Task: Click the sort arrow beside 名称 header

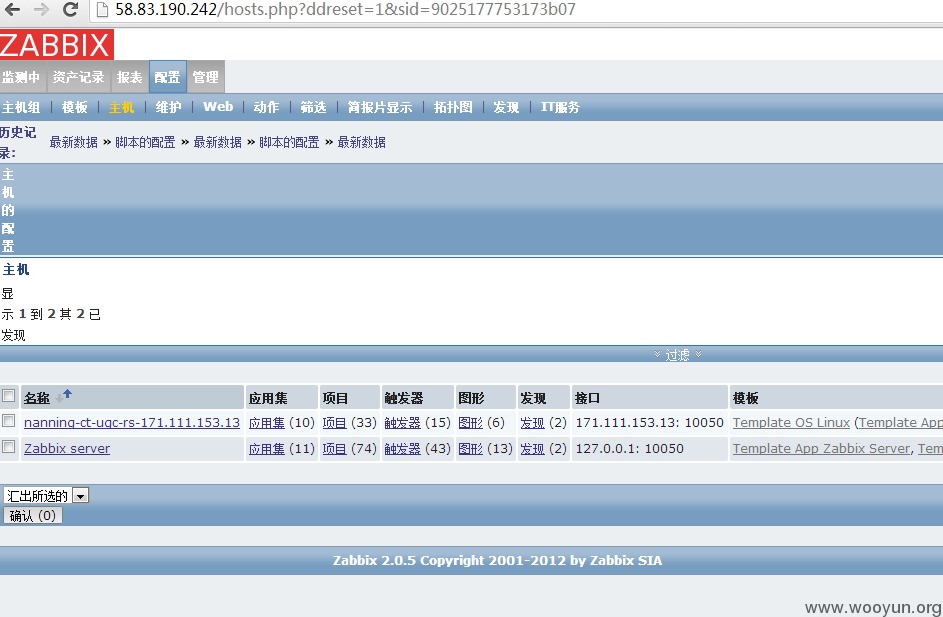Action: tap(64, 396)
